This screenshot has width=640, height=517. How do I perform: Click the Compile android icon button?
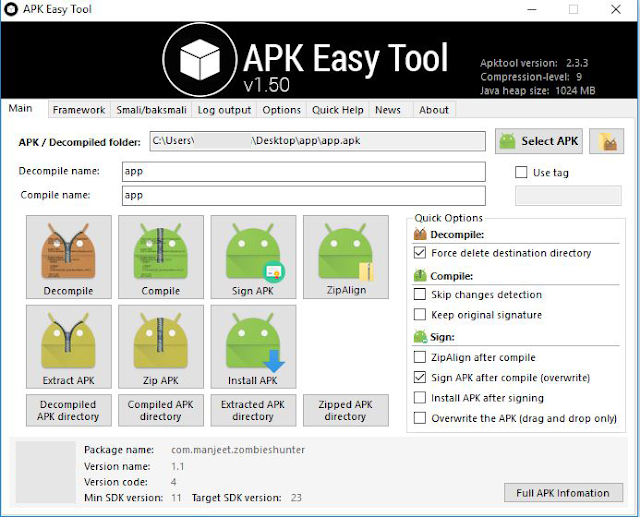point(161,257)
